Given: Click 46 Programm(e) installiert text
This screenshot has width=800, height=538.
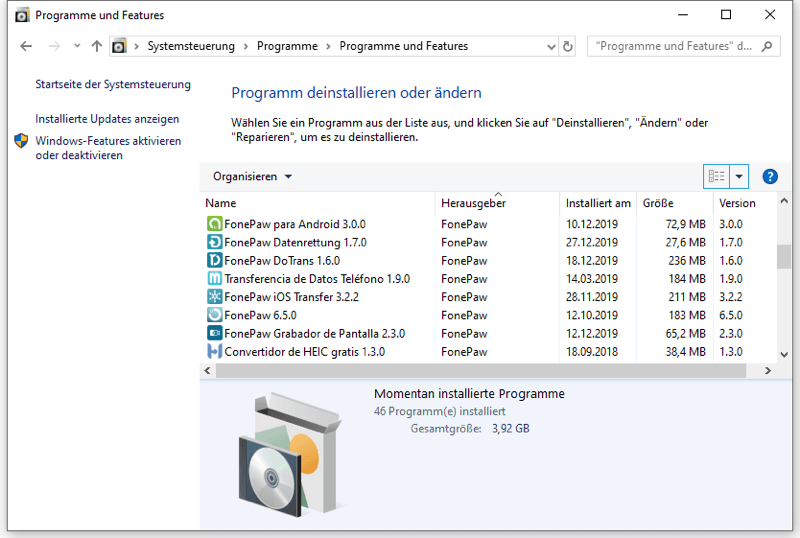Looking at the screenshot, I should [439, 411].
